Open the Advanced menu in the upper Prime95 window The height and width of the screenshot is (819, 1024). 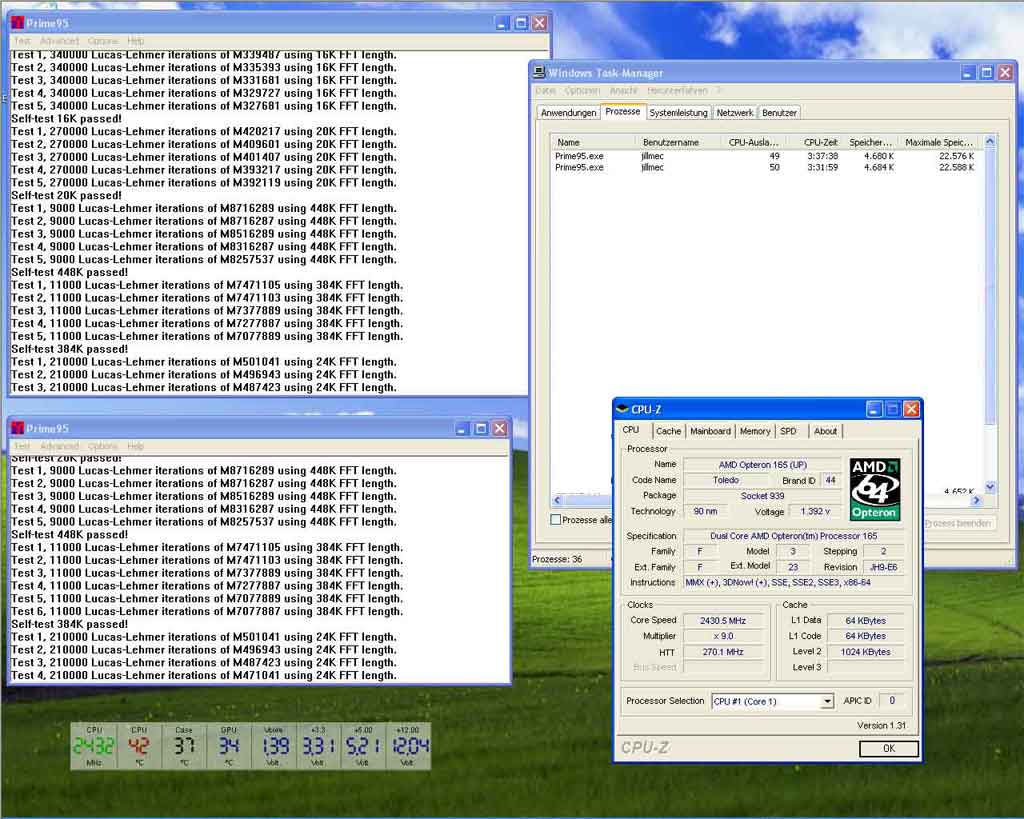[59, 40]
